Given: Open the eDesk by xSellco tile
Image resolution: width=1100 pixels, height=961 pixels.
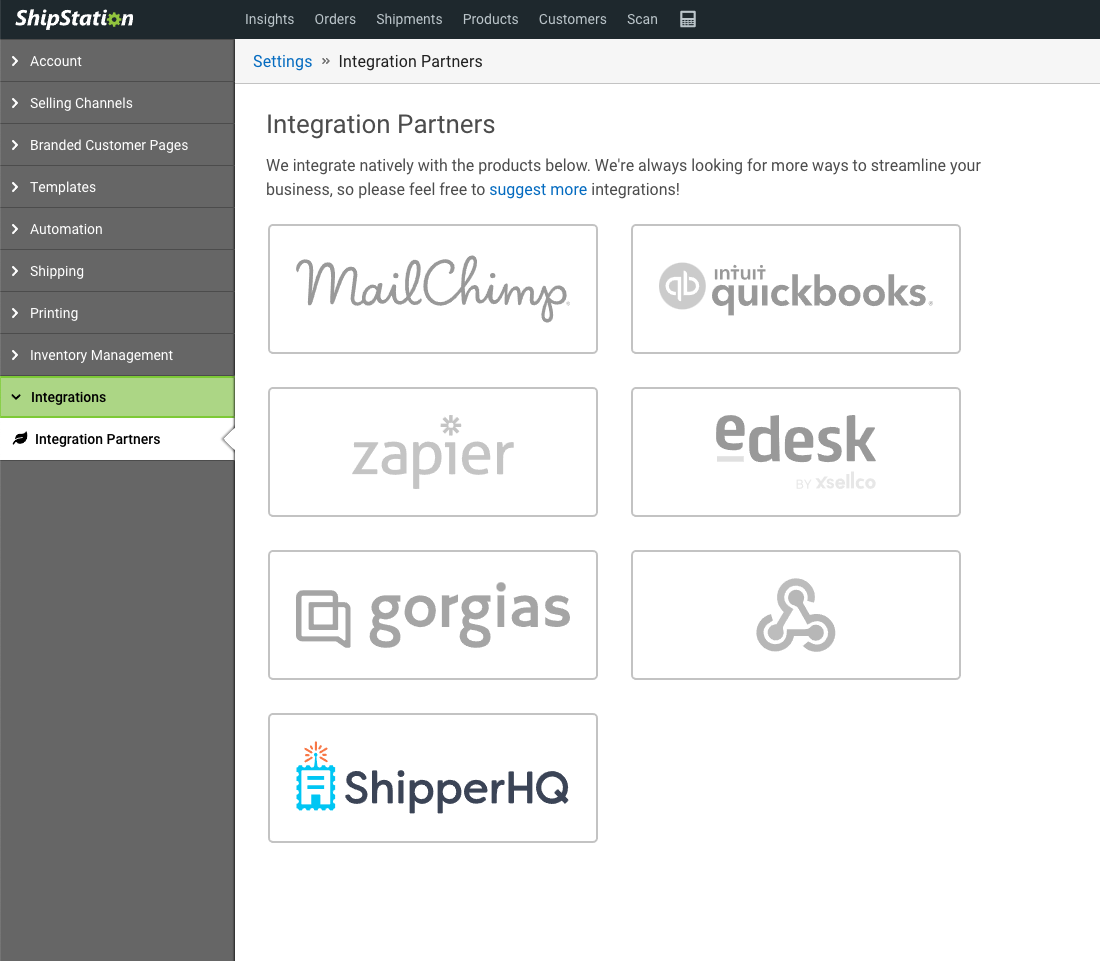Looking at the screenshot, I should 795,452.
